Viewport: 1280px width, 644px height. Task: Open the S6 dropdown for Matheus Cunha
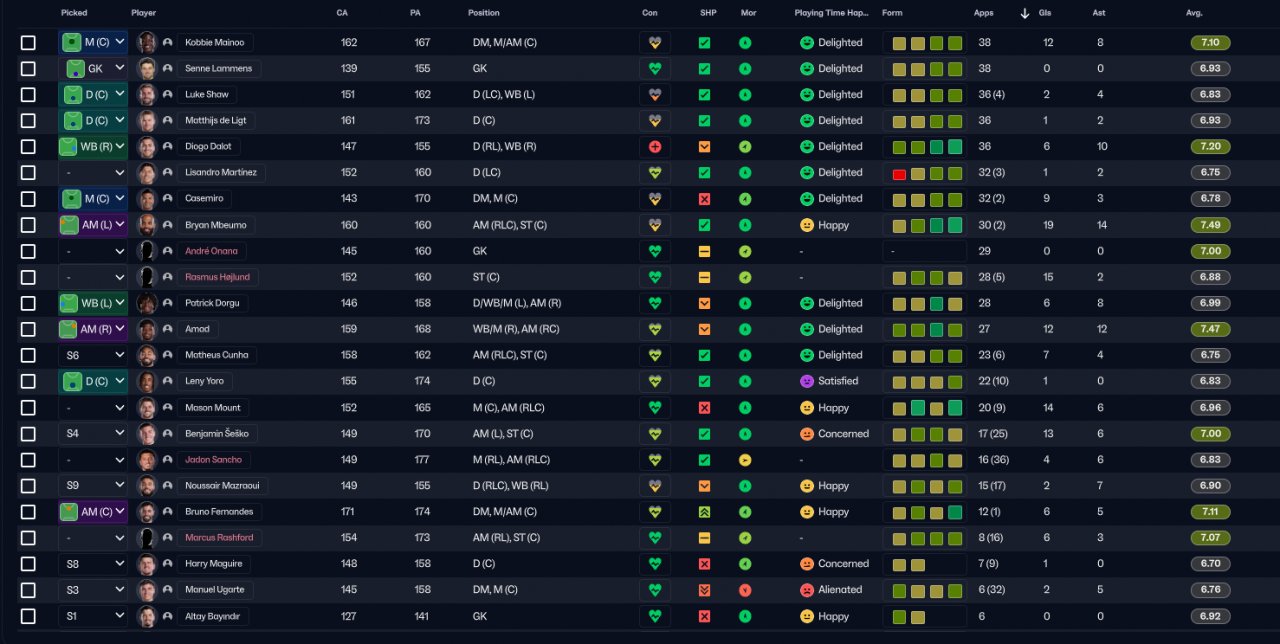coord(93,355)
